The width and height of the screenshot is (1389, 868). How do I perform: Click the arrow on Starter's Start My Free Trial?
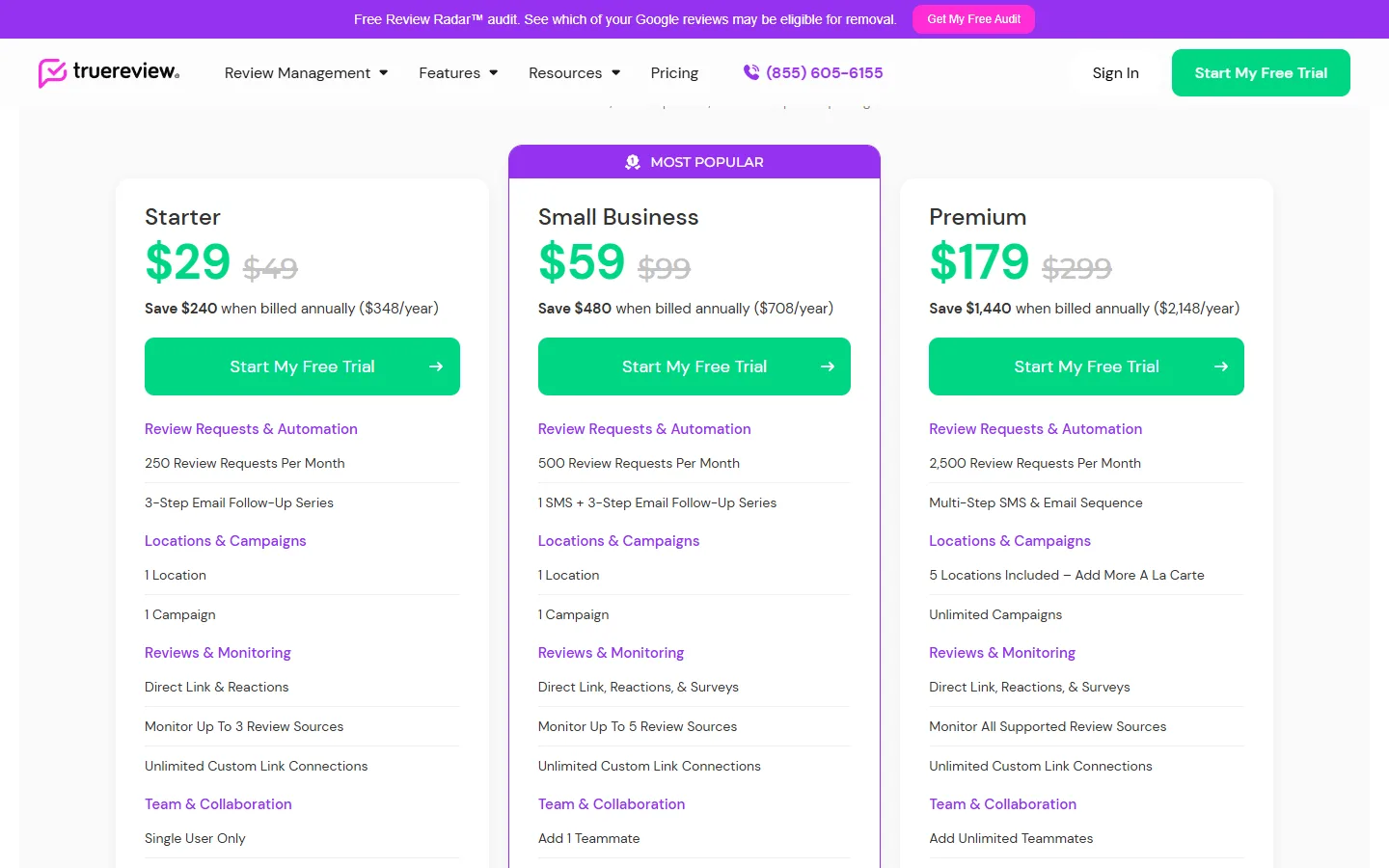click(x=436, y=366)
